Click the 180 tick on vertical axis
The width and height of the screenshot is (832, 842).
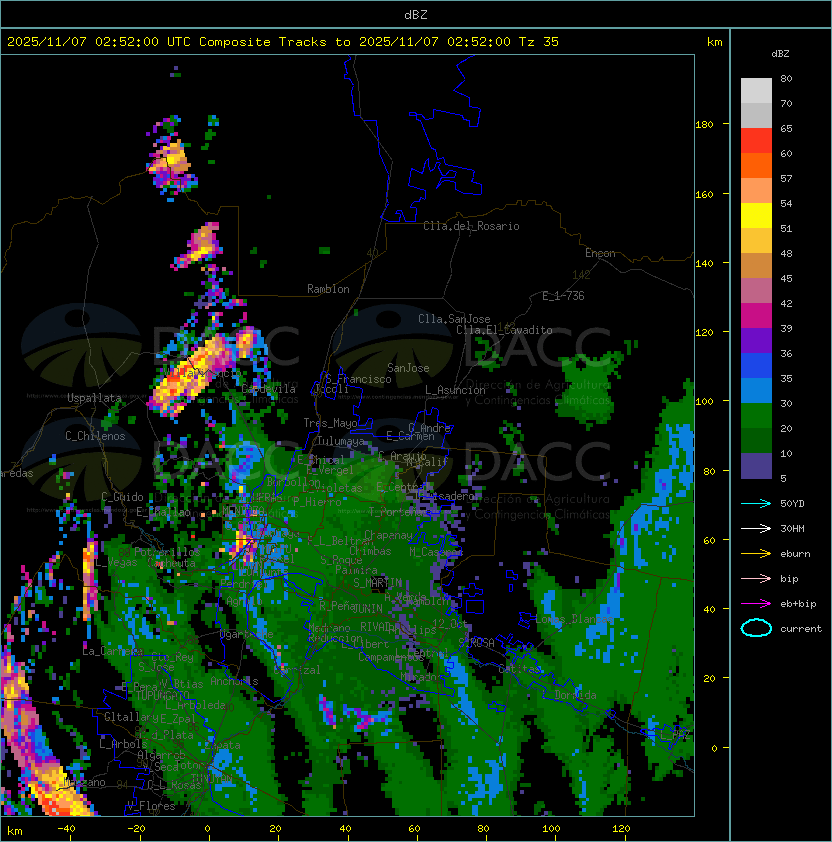[x=704, y=125]
